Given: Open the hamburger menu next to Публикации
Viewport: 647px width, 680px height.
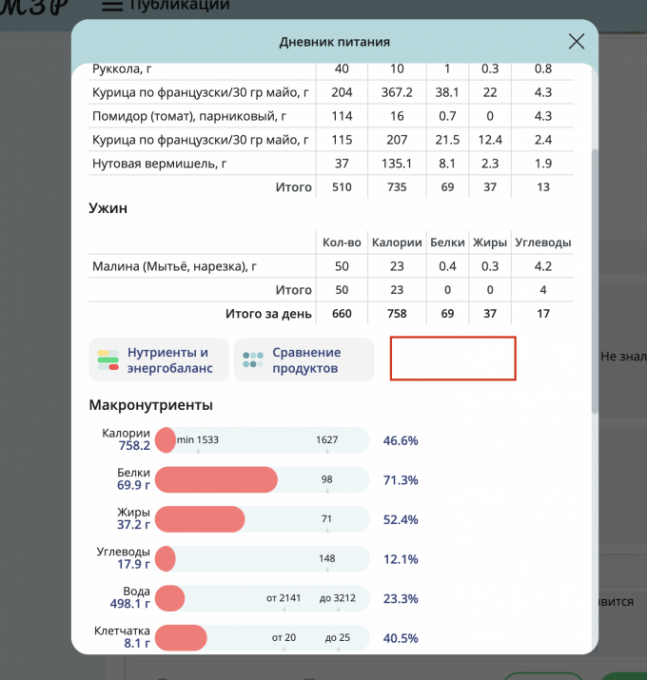Looking at the screenshot, I should (x=113, y=5).
